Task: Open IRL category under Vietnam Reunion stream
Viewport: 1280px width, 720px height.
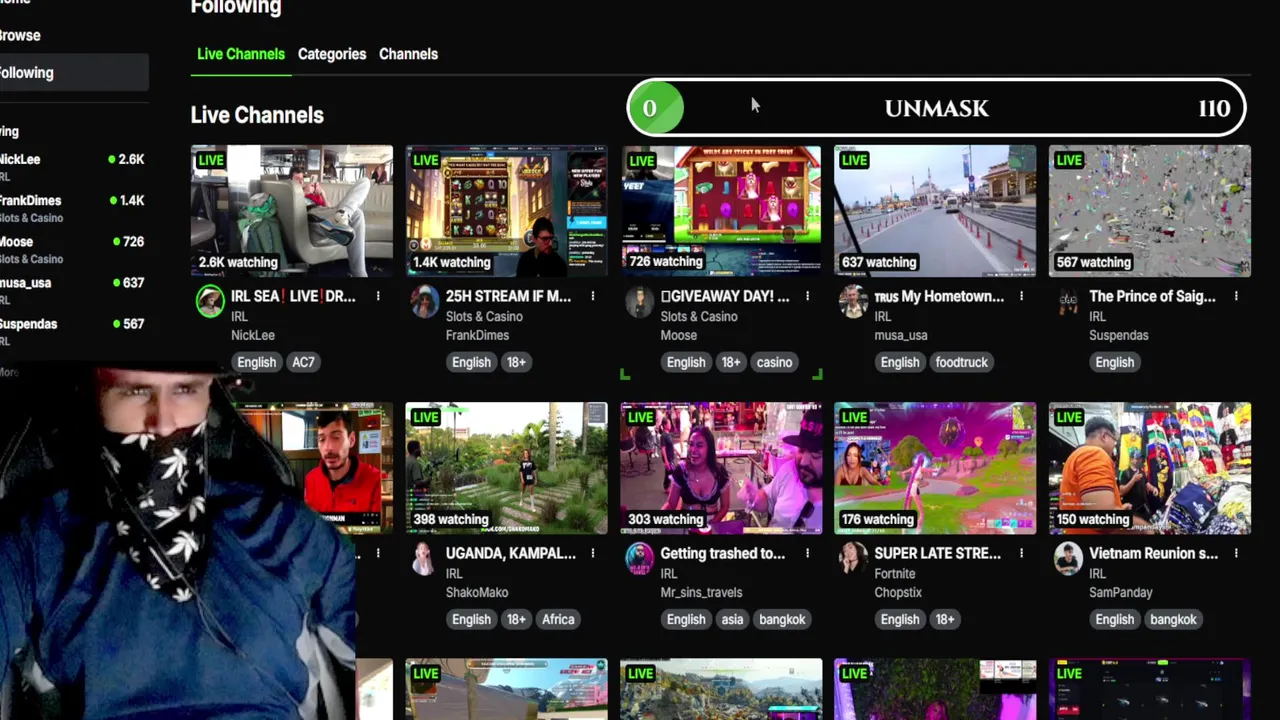Action: coord(1097,573)
